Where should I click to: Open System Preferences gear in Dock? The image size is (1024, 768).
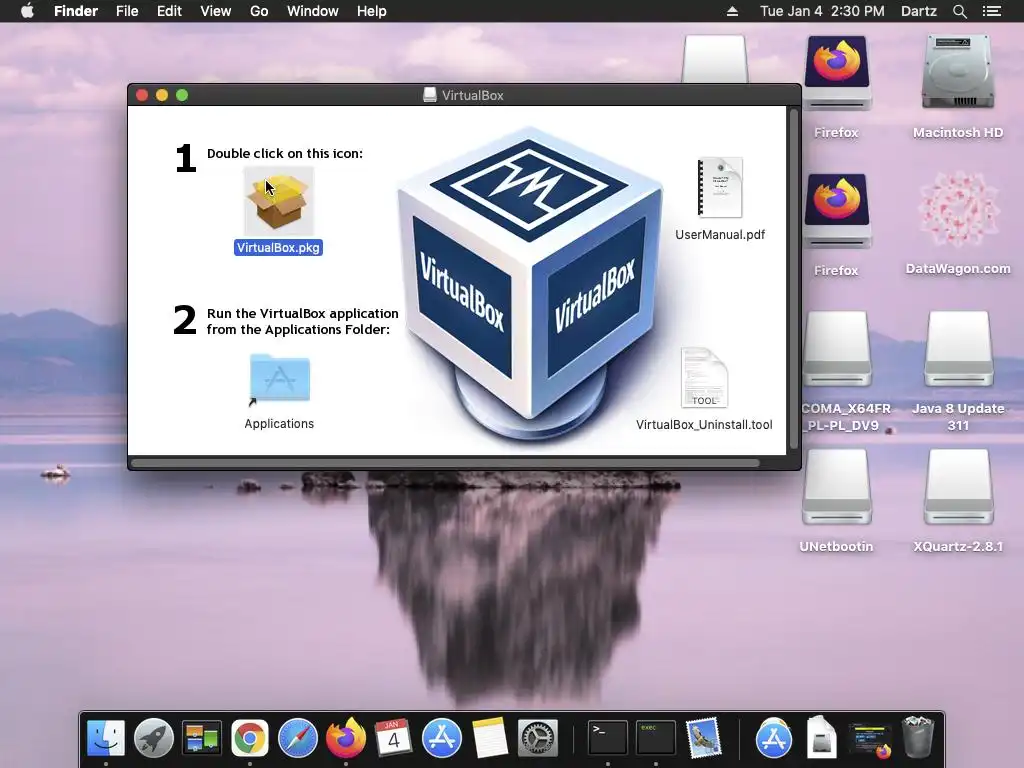coord(537,738)
